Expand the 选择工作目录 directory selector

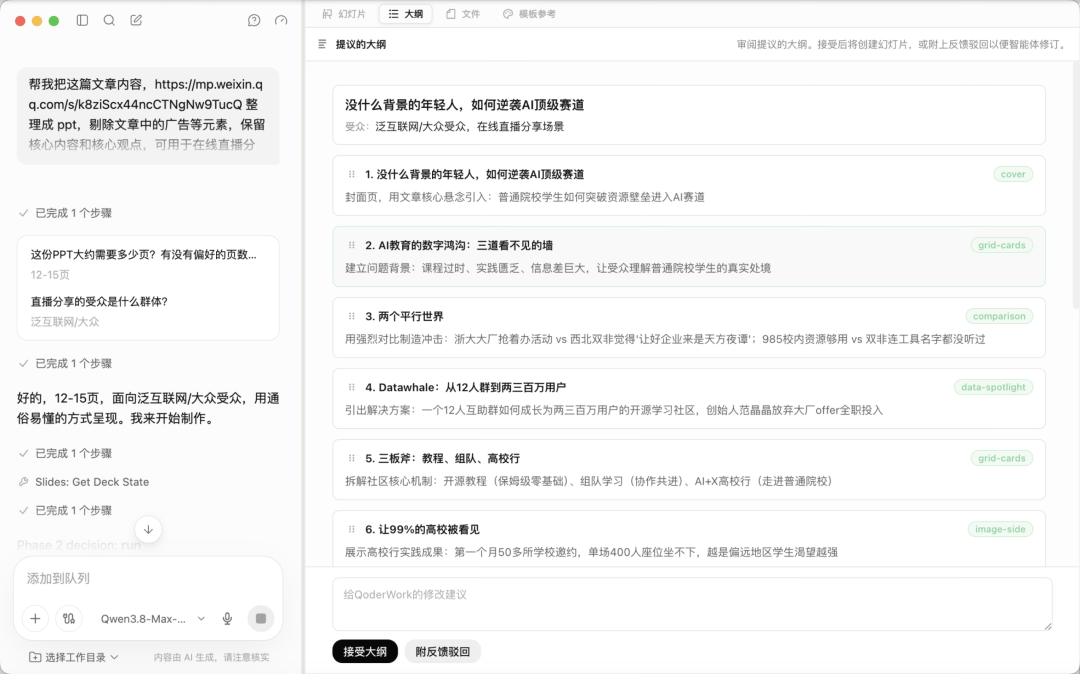pos(74,657)
